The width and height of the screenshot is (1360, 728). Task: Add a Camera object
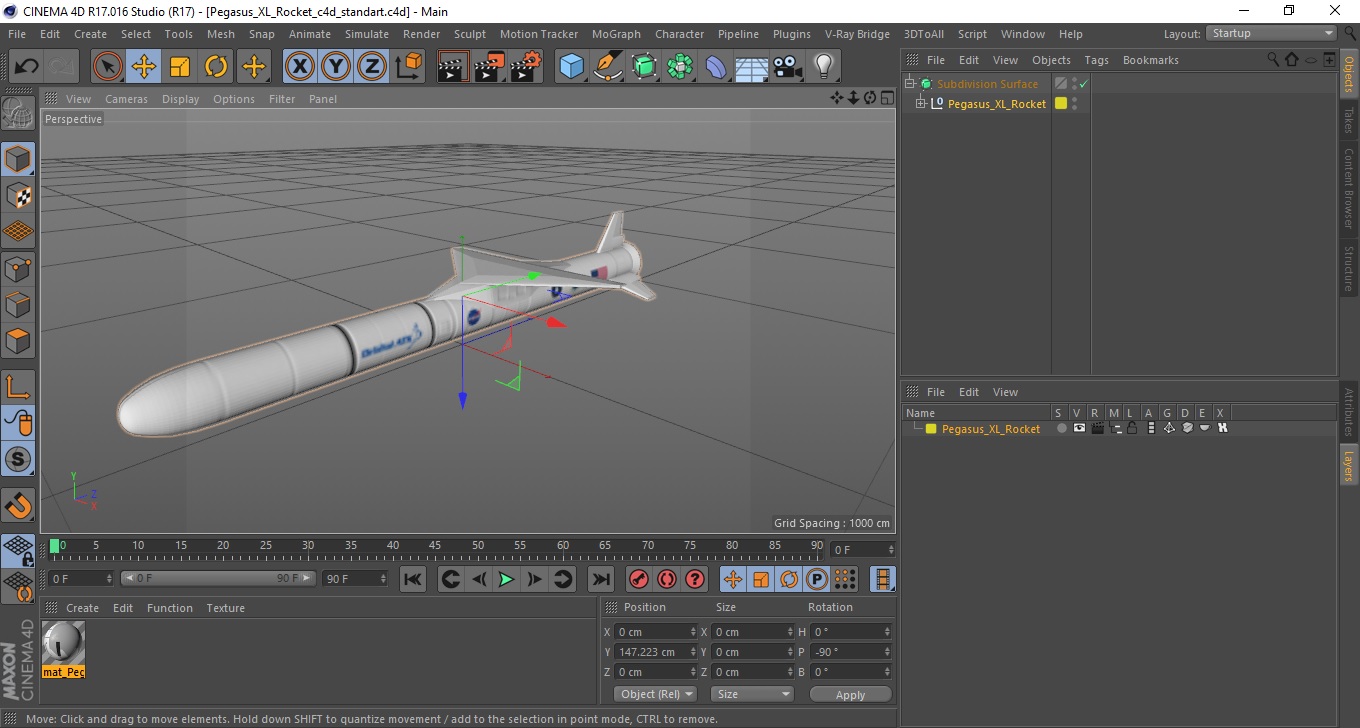788,67
